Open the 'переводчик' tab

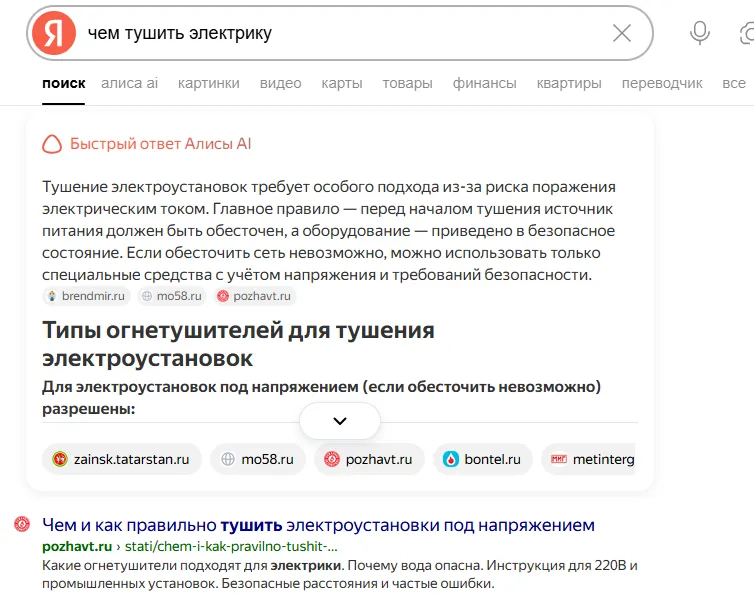pos(662,83)
